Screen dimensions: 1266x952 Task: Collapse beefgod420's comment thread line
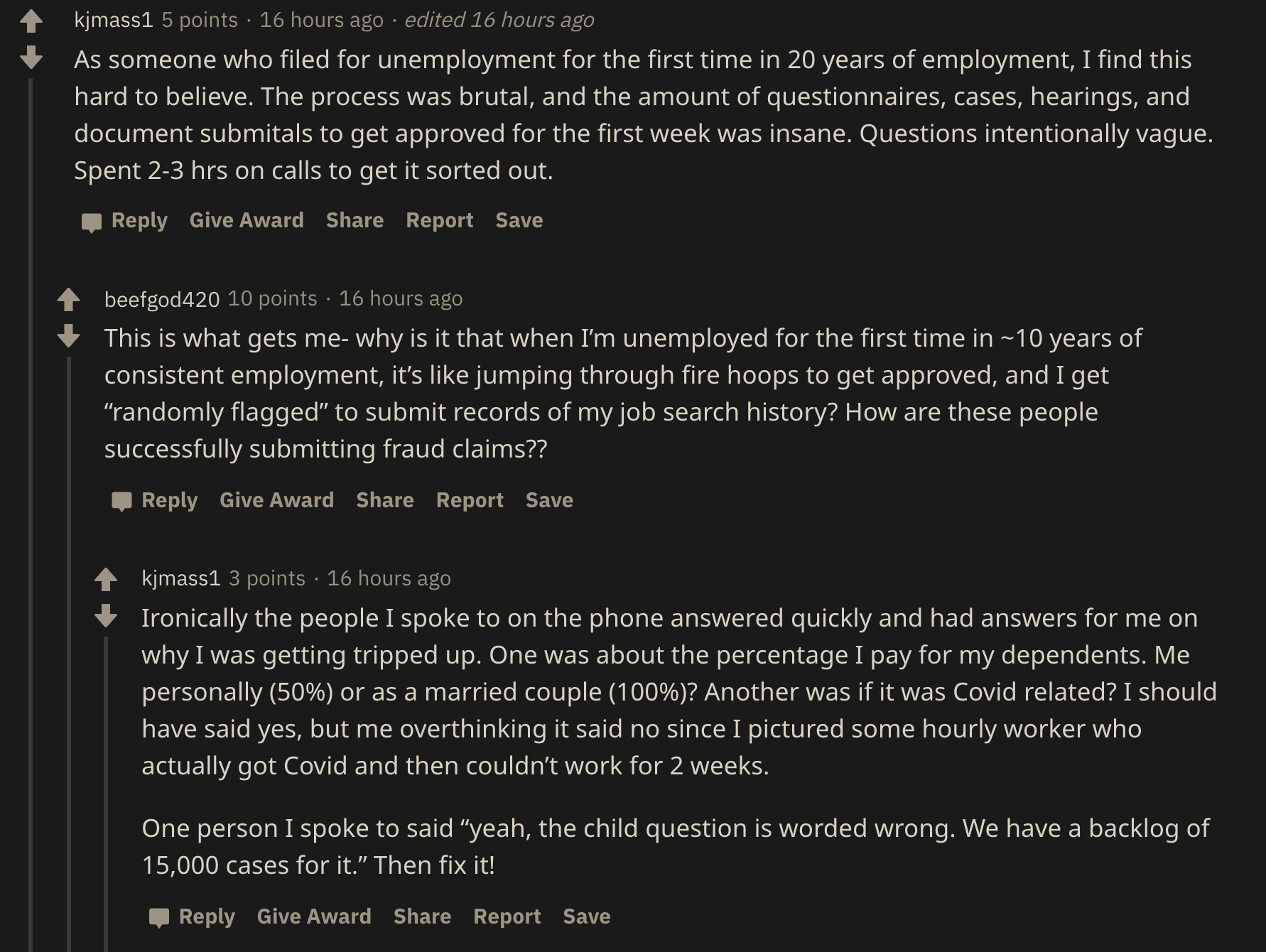pos(68,639)
